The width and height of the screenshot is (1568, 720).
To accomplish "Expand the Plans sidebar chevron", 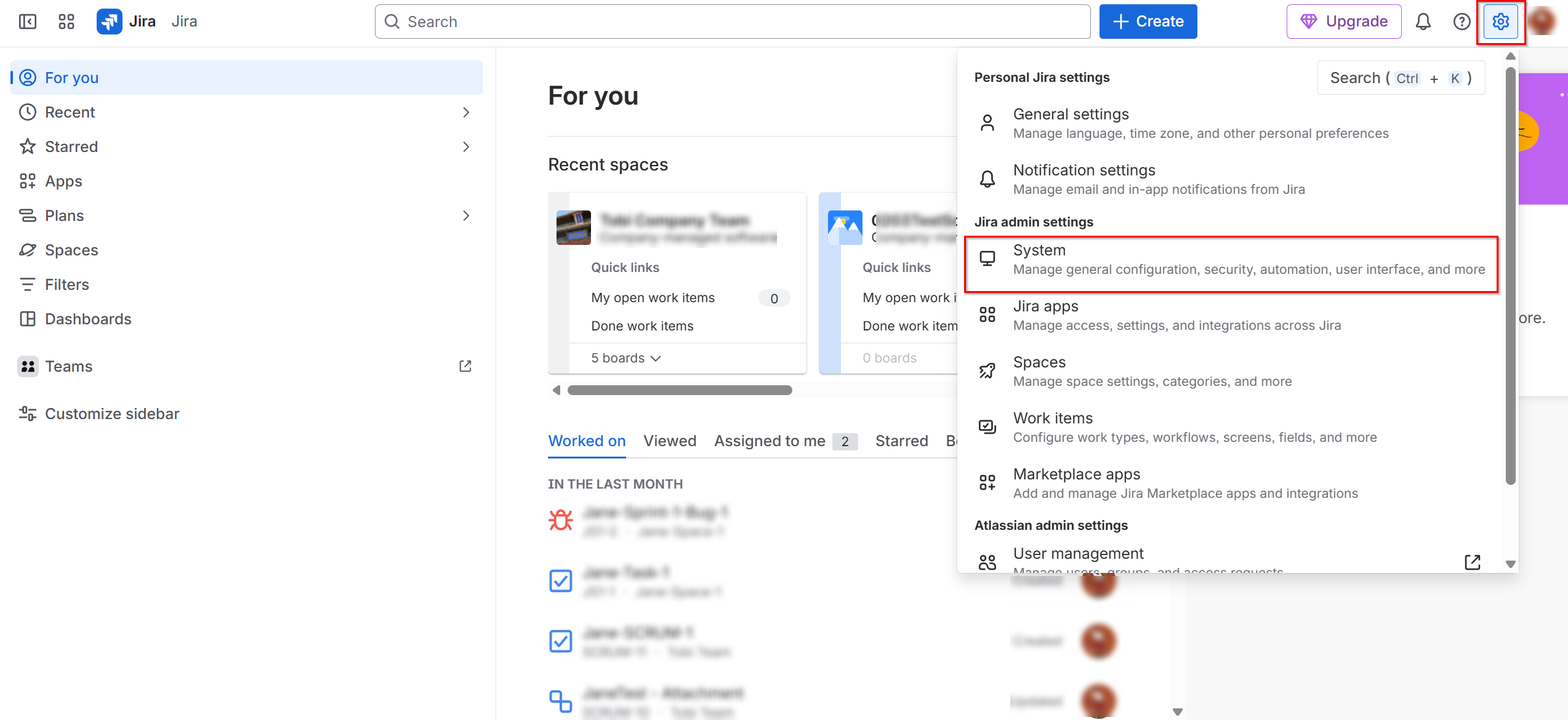I will click(x=466, y=215).
